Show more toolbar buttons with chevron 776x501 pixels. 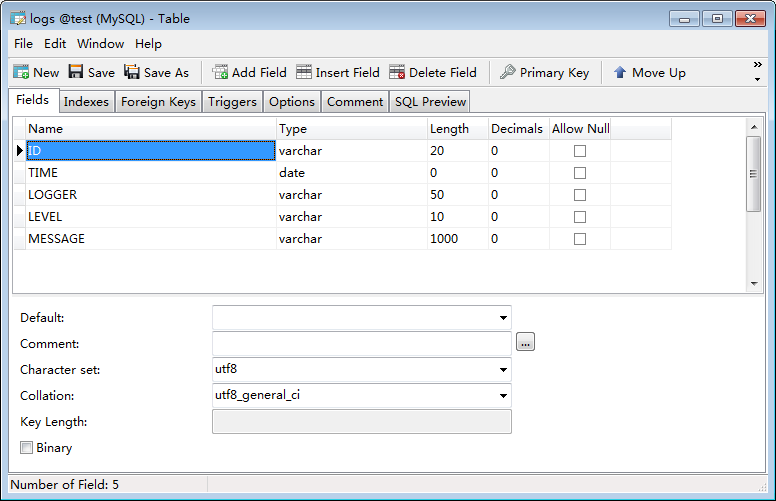tap(757, 65)
